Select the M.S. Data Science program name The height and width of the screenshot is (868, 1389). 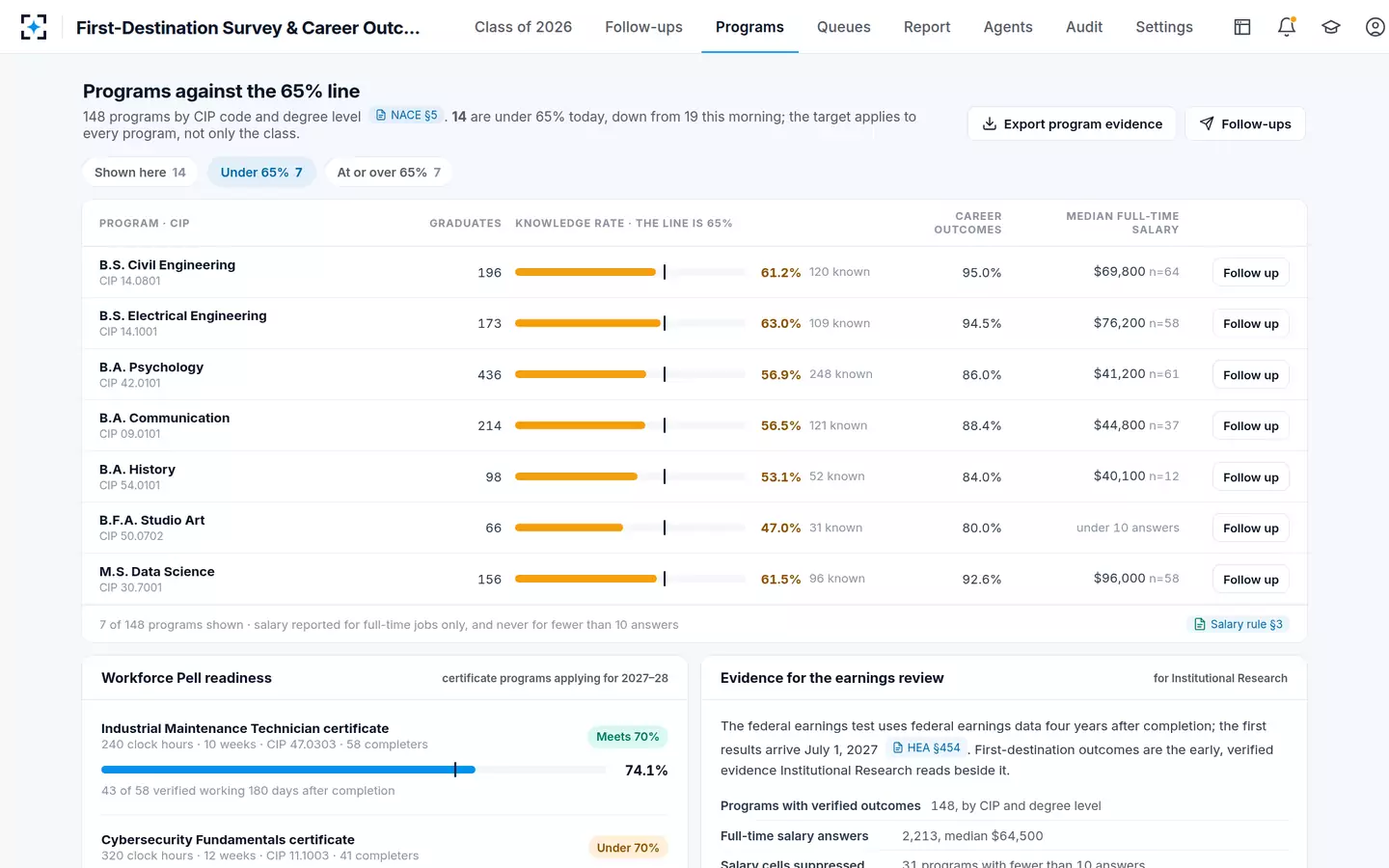[157, 572]
